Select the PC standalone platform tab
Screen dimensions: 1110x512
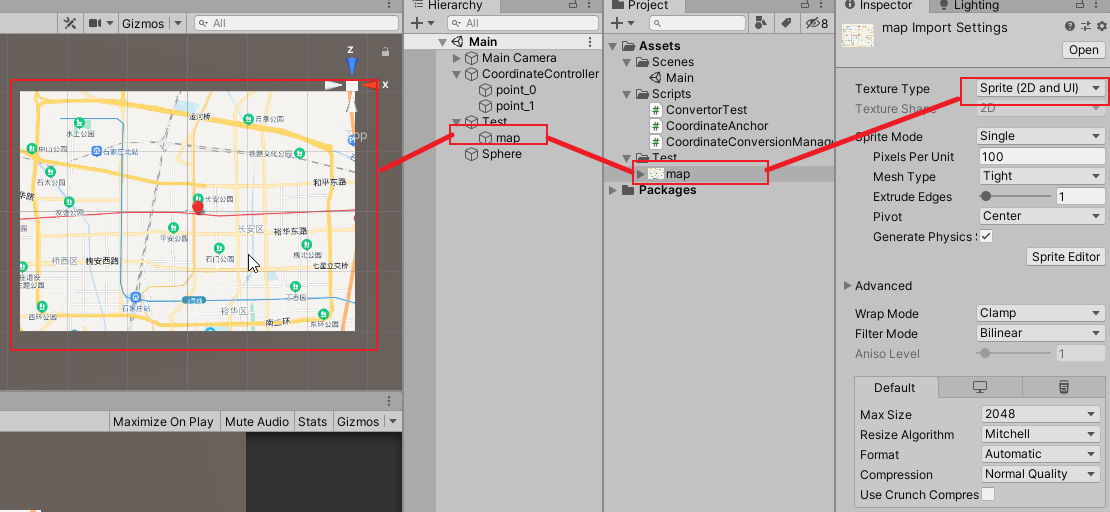tap(980, 387)
